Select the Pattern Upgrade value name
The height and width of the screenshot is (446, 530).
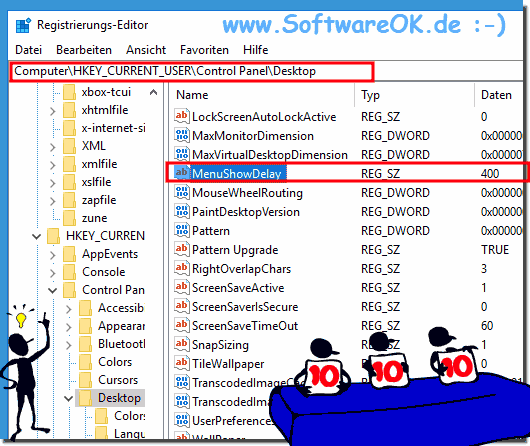pyautogui.click(x=235, y=250)
